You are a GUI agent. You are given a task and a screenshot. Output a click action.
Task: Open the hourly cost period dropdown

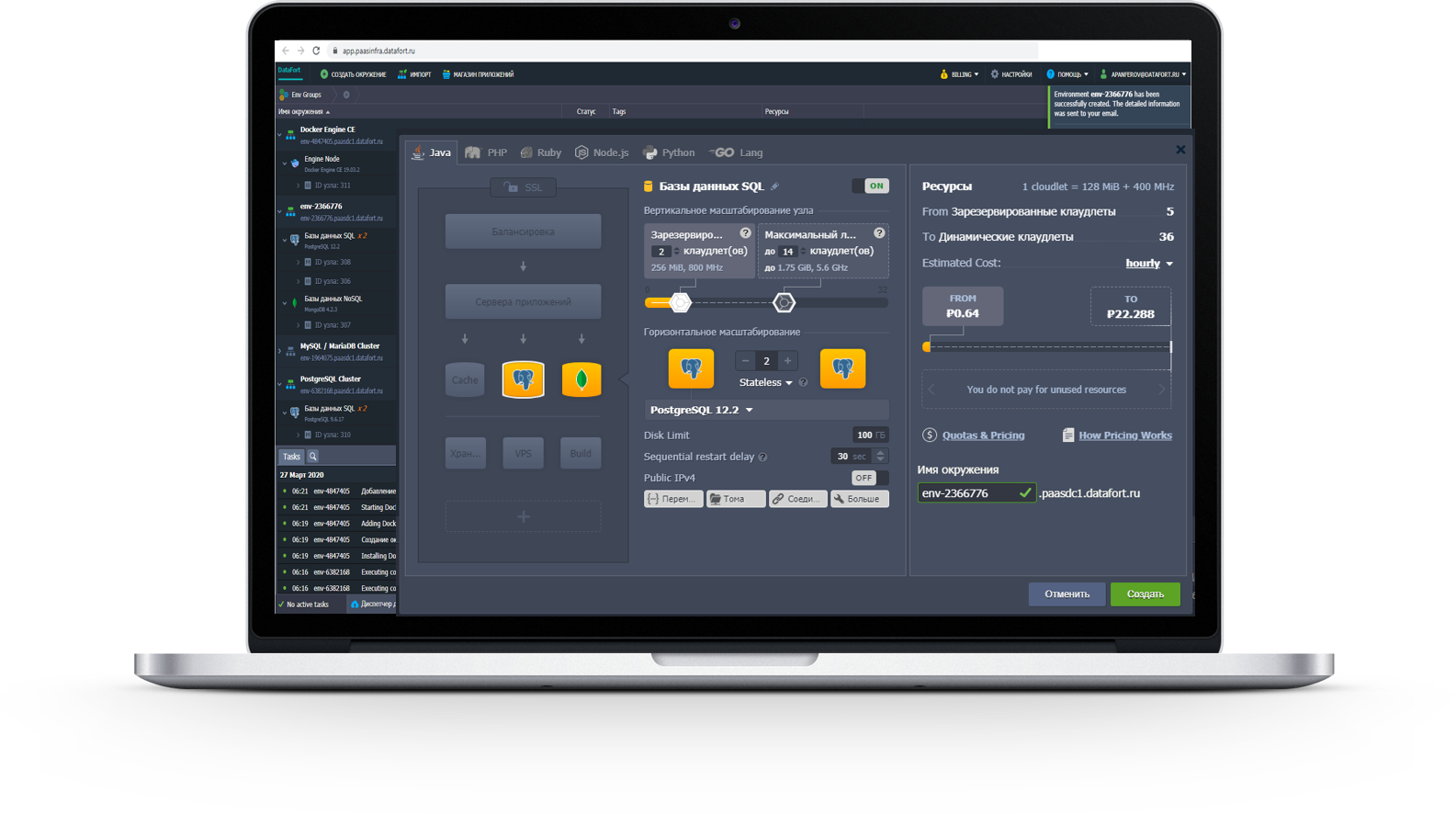[1149, 264]
